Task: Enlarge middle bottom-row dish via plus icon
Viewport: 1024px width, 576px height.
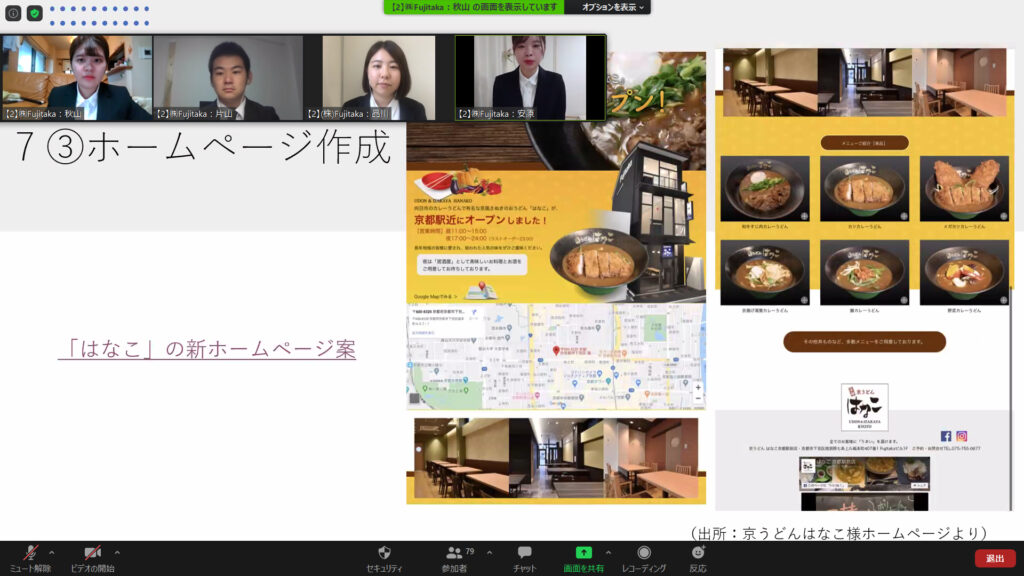Action: pyautogui.click(x=903, y=300)
